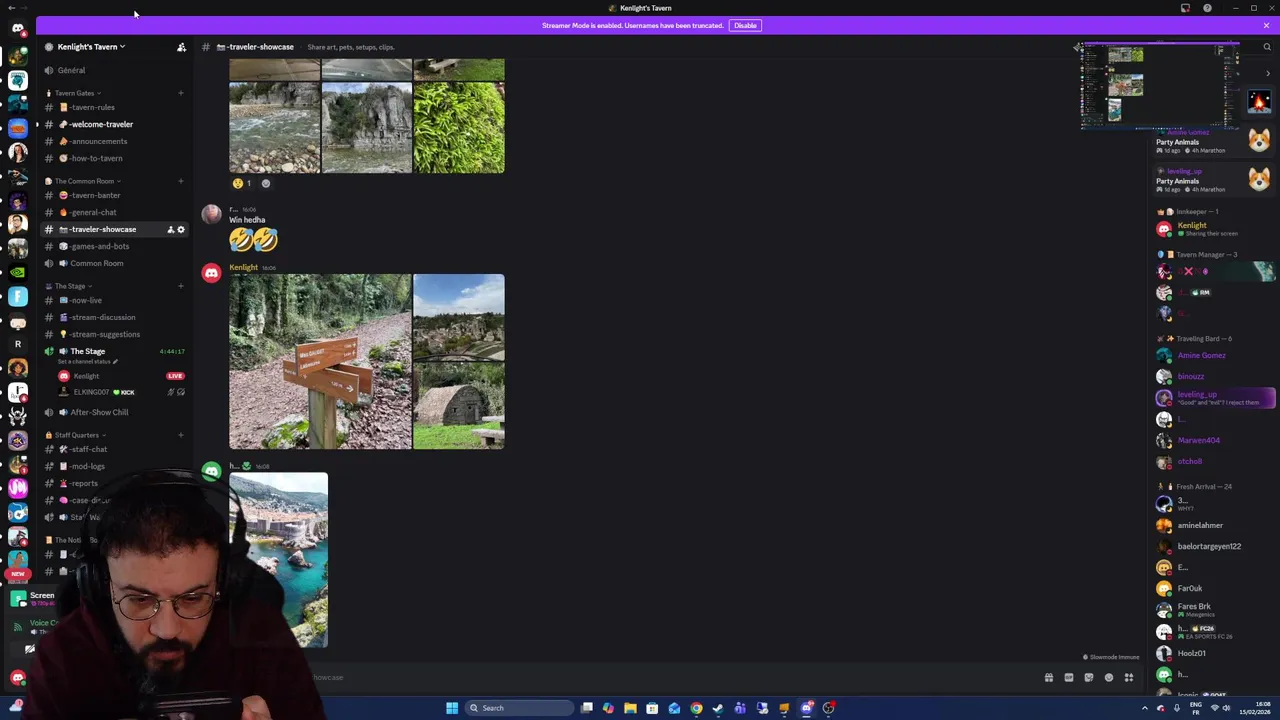Click the taskbar Search box

tap(519, 708)
